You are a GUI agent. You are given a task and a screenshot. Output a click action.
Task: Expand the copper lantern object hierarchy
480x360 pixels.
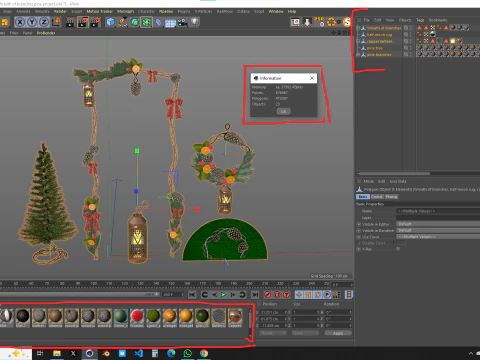[358, 41]
